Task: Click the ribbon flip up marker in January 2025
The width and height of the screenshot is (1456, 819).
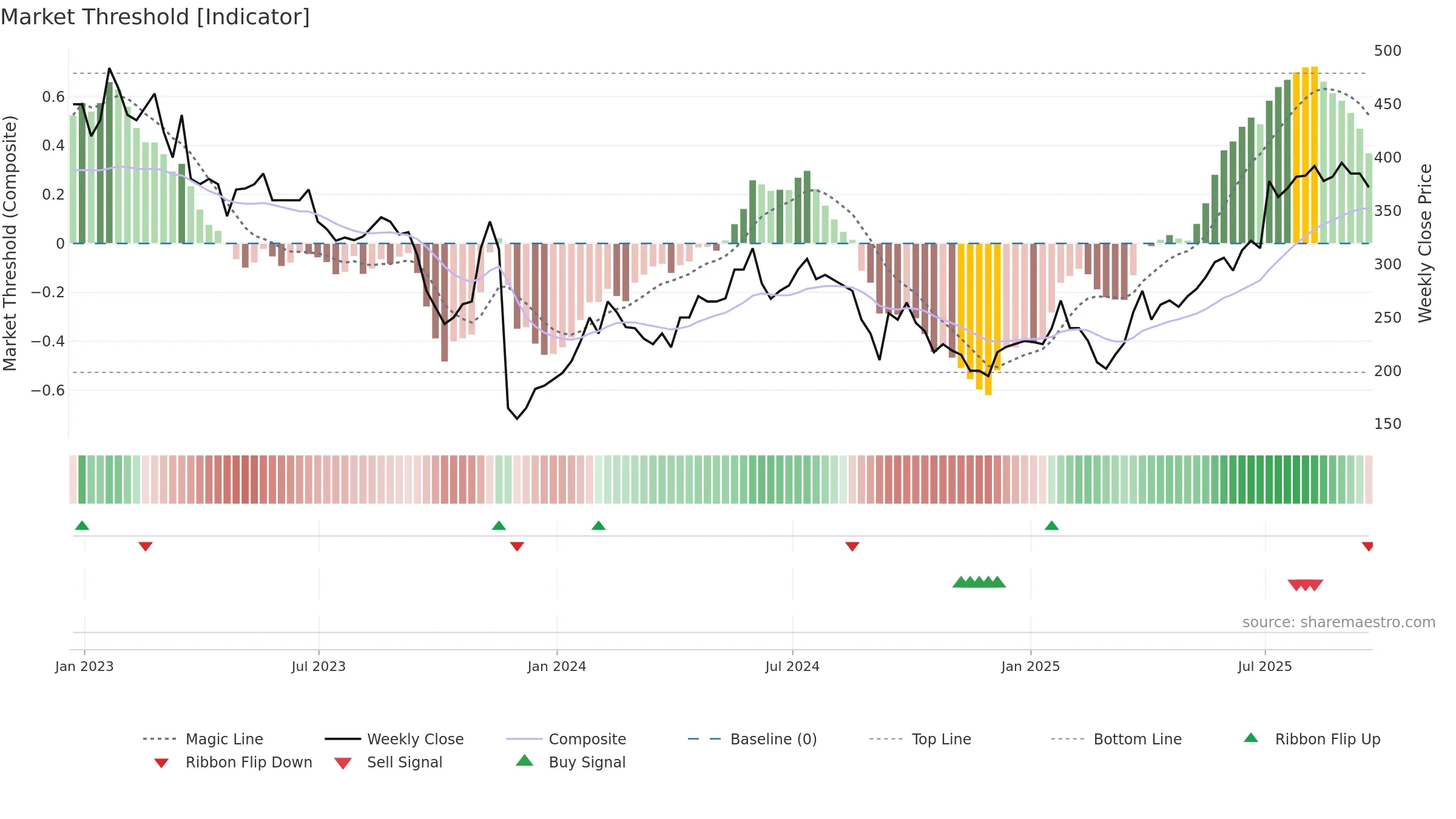Action: (1052, 525)
